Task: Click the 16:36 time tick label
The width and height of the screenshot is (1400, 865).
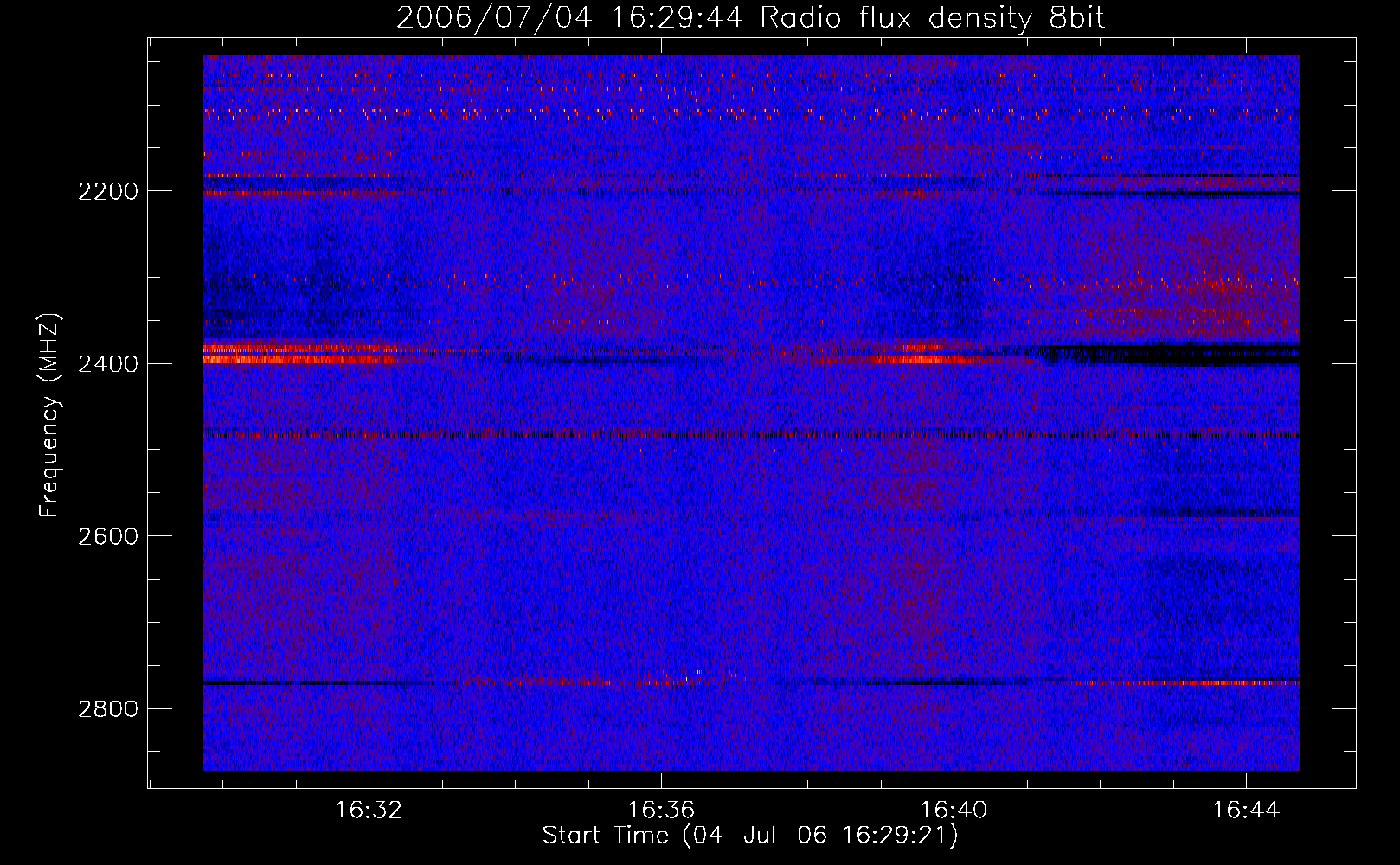Action: [661, 811]
